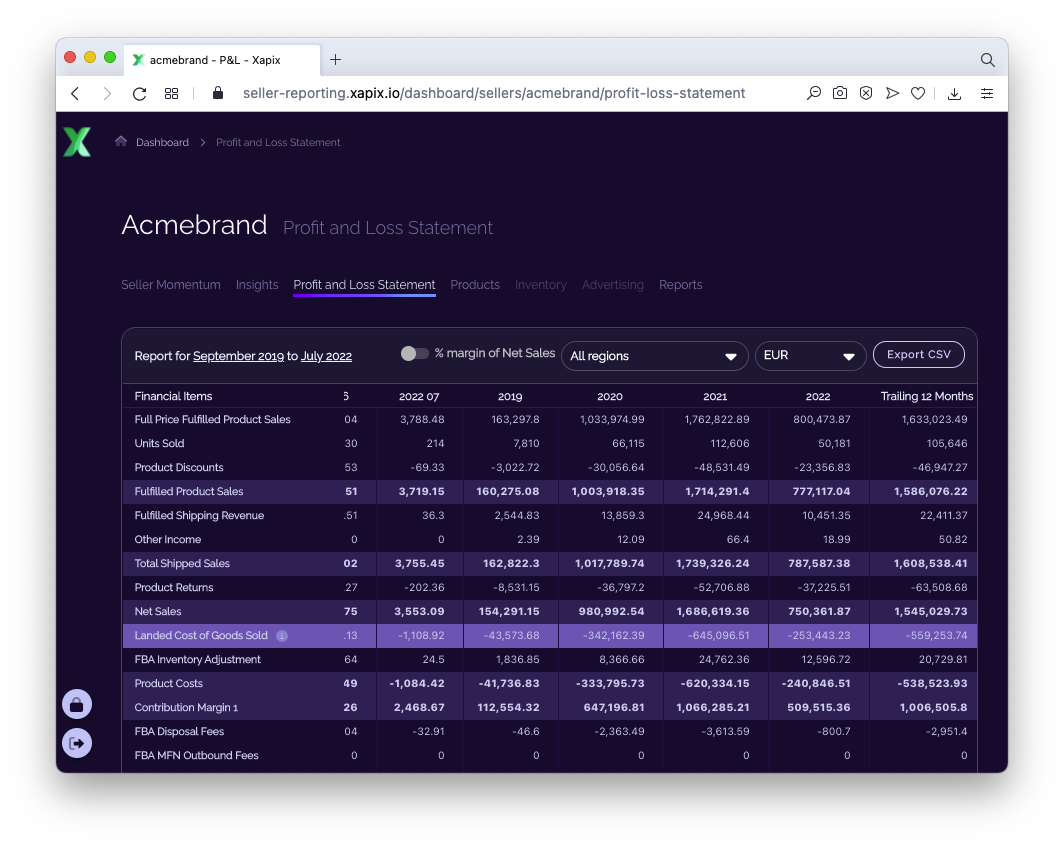
Task: Click Contribution Margin 1 row label
Action: [186, 708]
